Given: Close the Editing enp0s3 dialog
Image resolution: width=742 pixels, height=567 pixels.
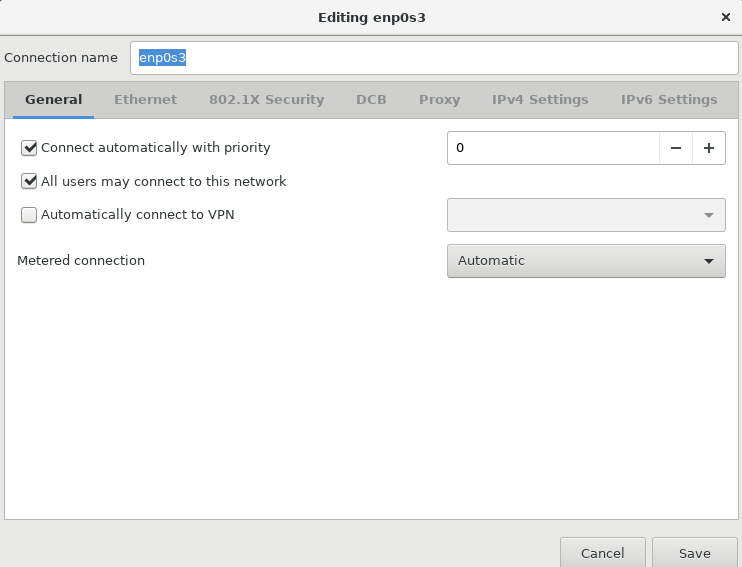Looking at the screenshot, I should (x=725, y=18).
